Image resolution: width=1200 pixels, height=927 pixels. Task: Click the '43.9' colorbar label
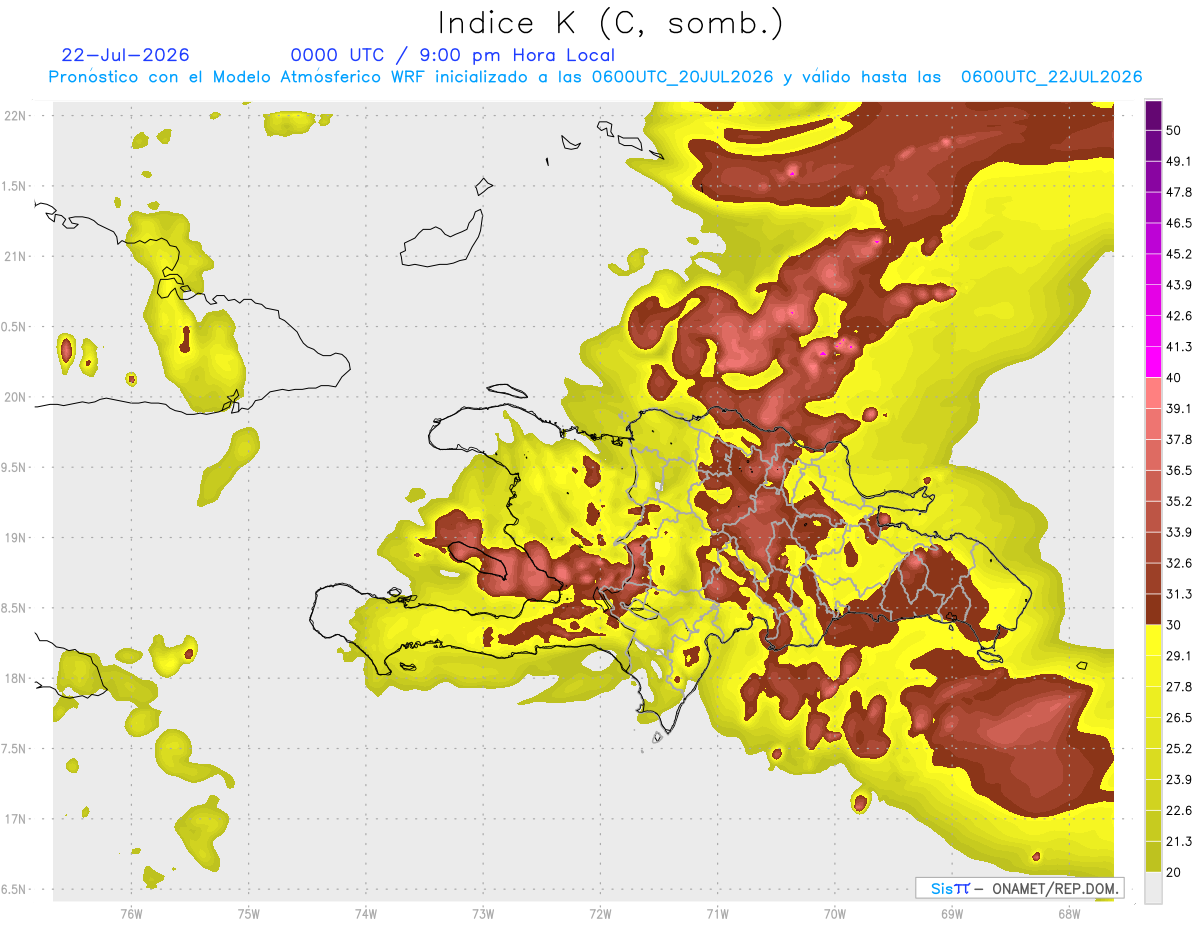(1179, 285)
